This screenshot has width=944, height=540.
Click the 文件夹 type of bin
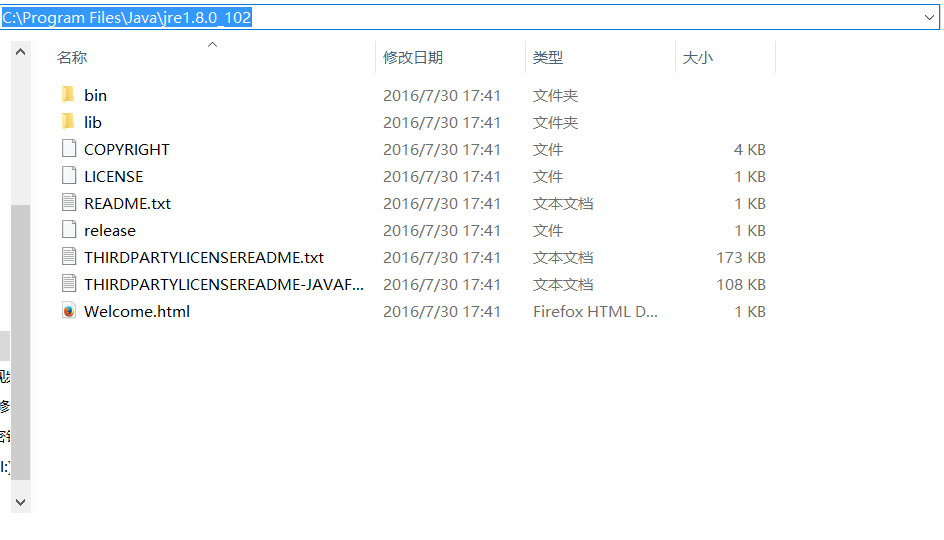(x=555, y=95)
